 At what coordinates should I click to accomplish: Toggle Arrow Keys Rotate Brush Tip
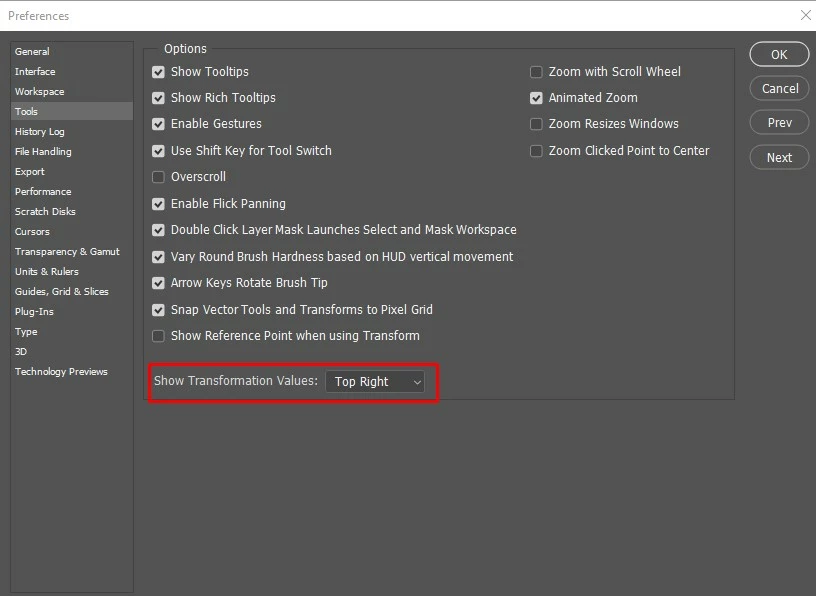[x=158, y=283]
